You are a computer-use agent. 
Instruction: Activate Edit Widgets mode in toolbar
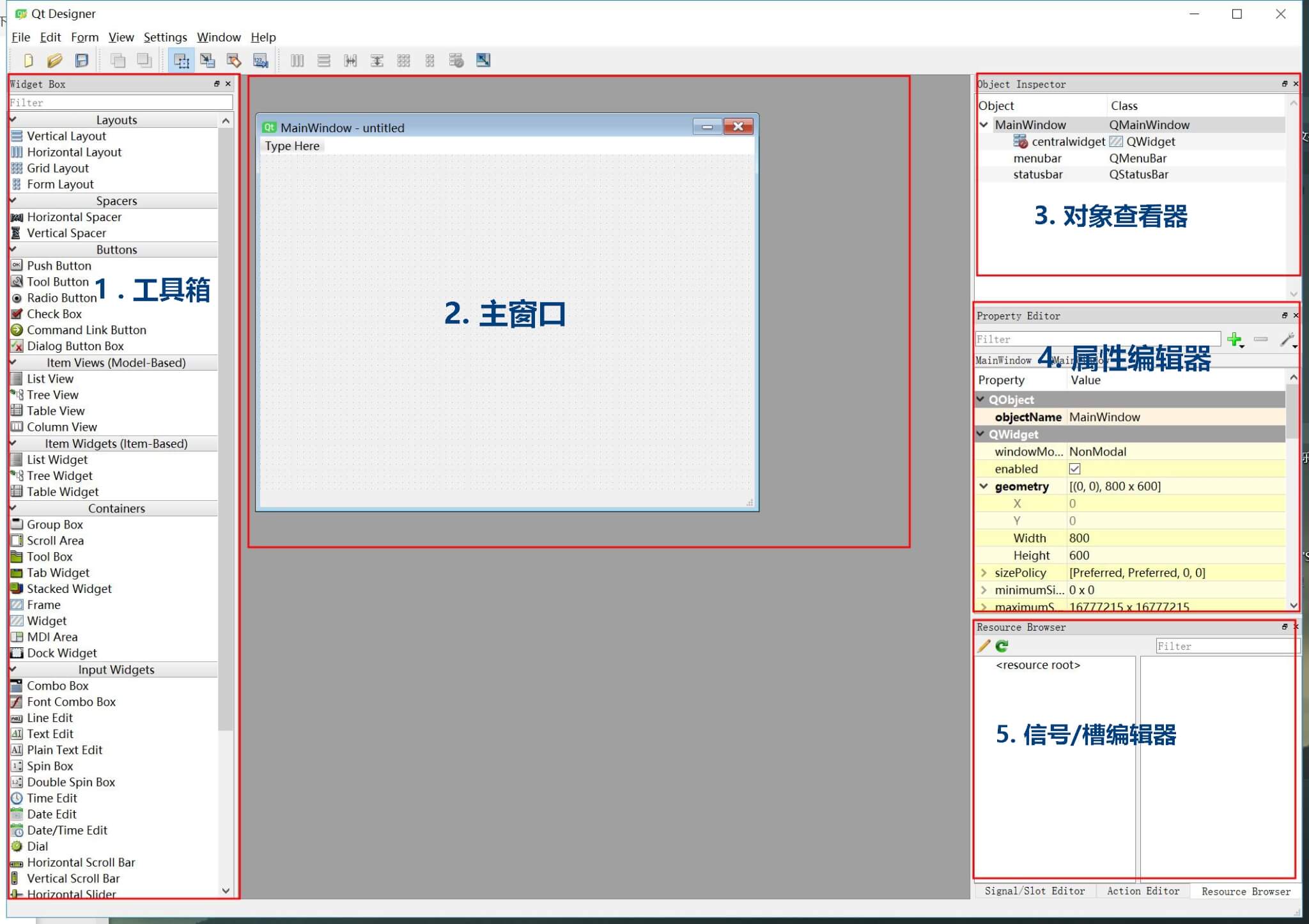click(x=182, y=61)
